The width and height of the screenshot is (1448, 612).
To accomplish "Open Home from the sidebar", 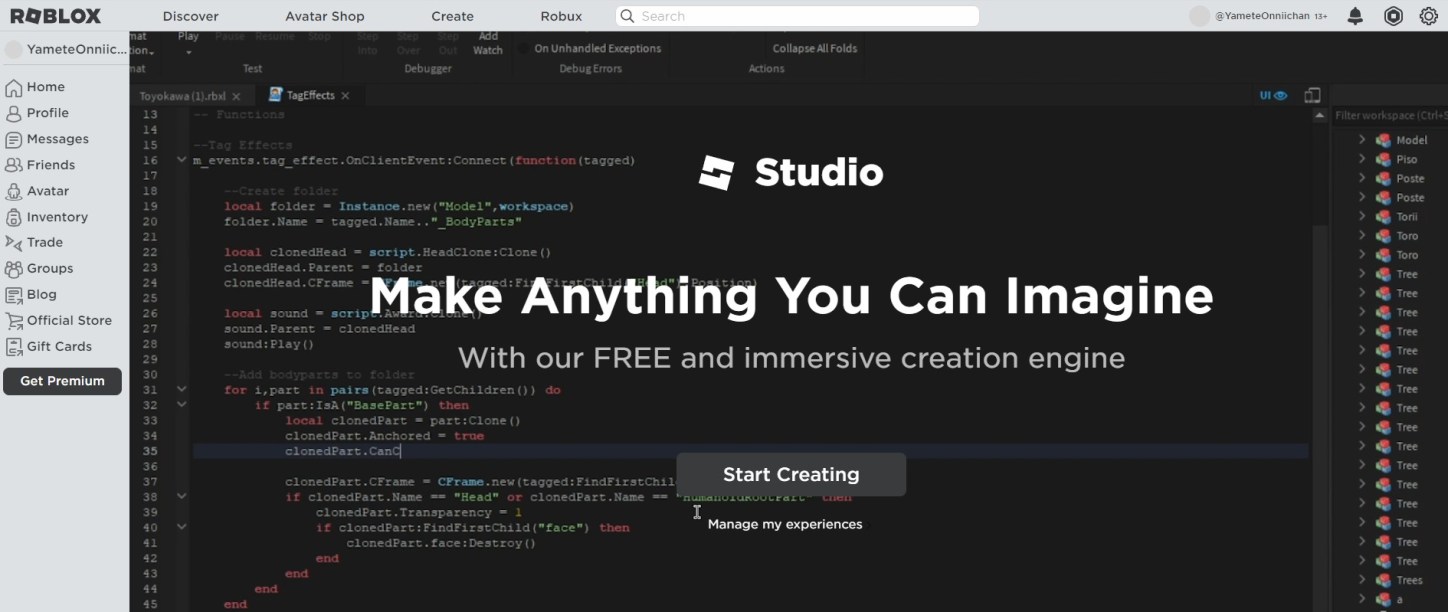I will pyautogui.click(x=45, y=87).
